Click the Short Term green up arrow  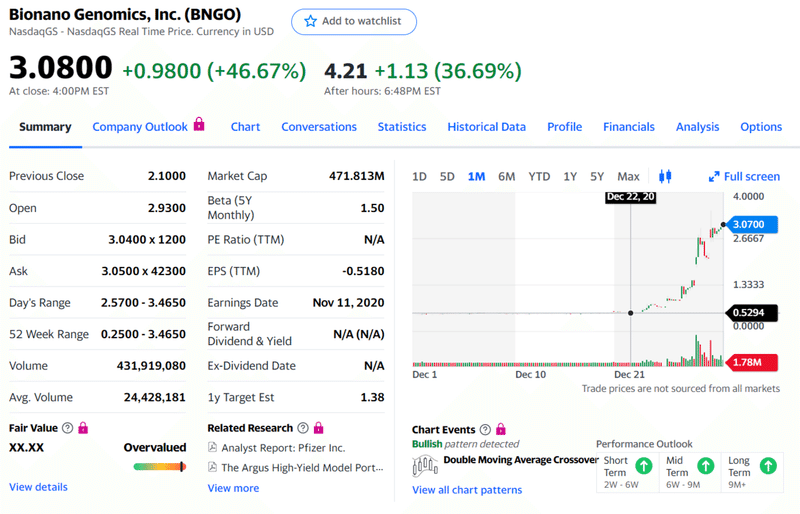tap(644, 466)
